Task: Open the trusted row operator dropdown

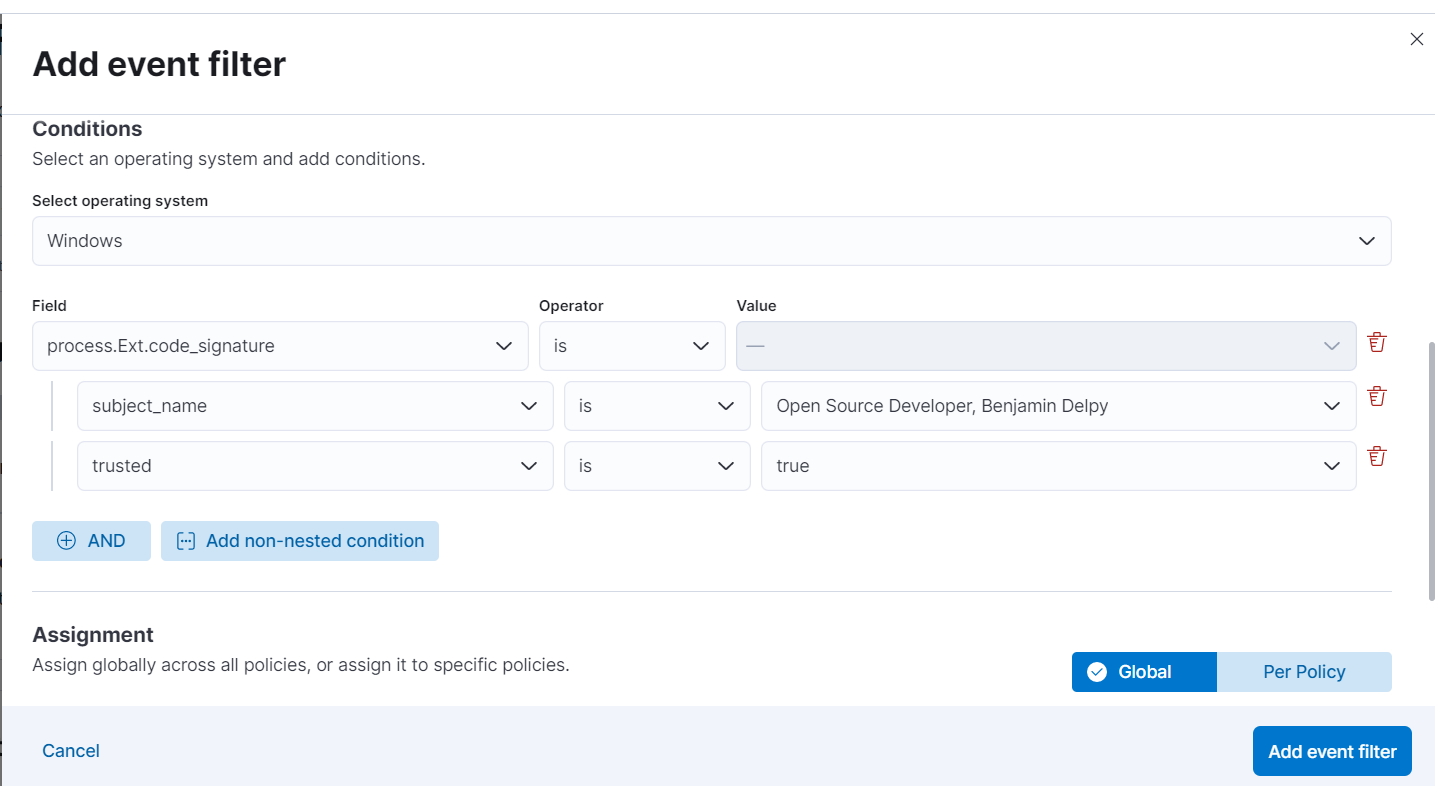Action: (x=657, y=466)
